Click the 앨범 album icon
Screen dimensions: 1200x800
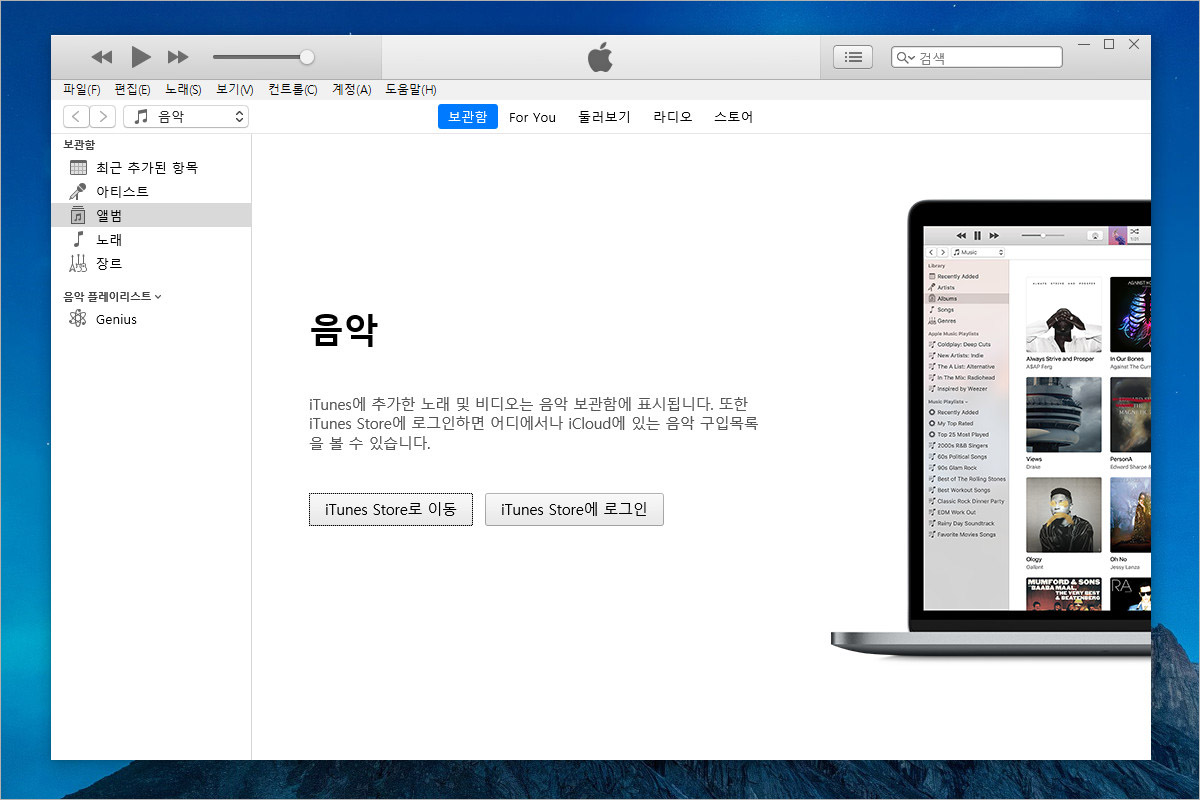(78, 215)
